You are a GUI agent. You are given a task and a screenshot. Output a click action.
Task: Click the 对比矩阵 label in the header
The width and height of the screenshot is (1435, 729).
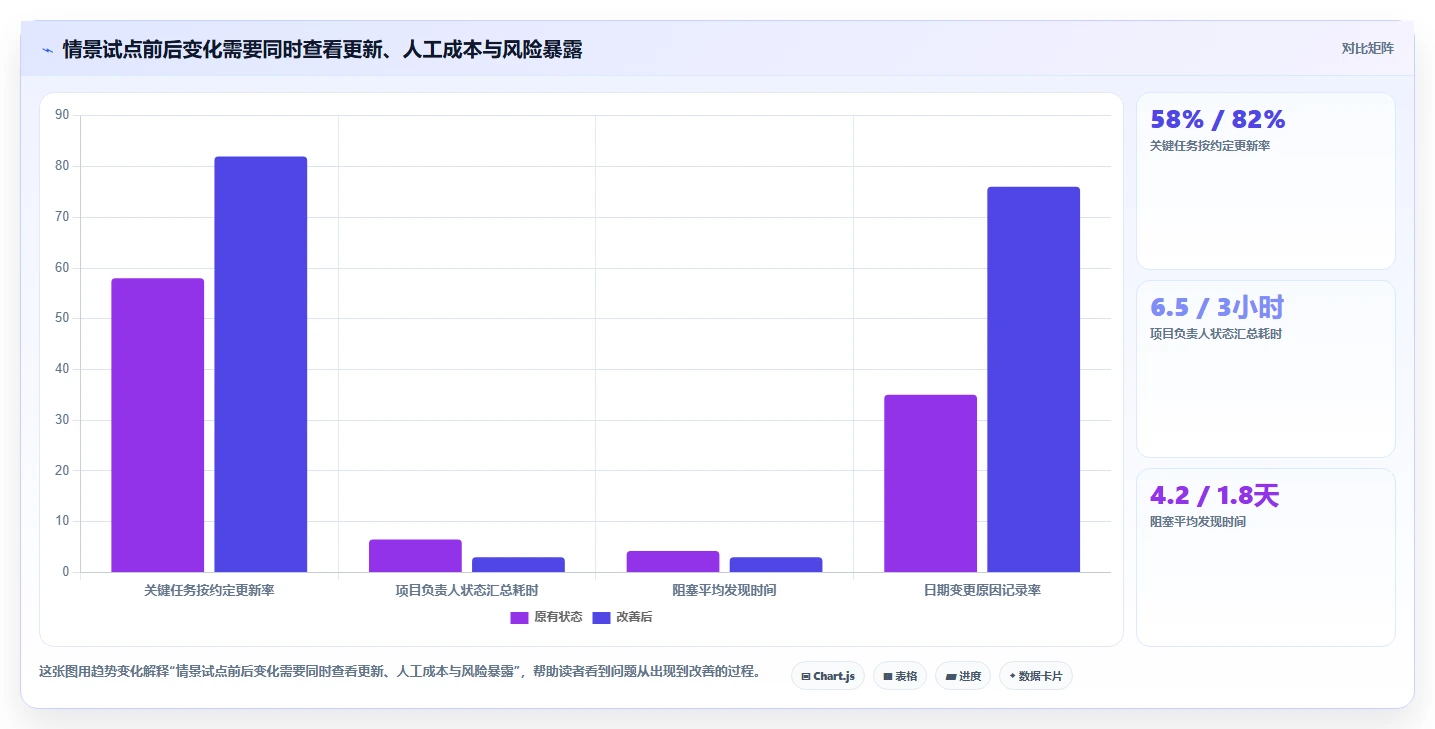pos(1367,48)
